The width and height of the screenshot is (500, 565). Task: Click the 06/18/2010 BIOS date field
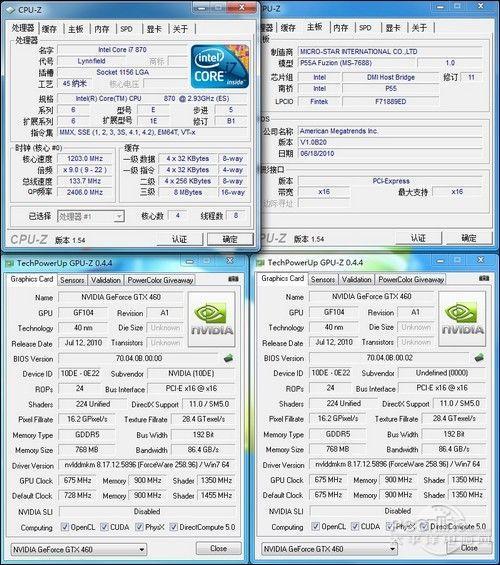[x=390, y=154]
